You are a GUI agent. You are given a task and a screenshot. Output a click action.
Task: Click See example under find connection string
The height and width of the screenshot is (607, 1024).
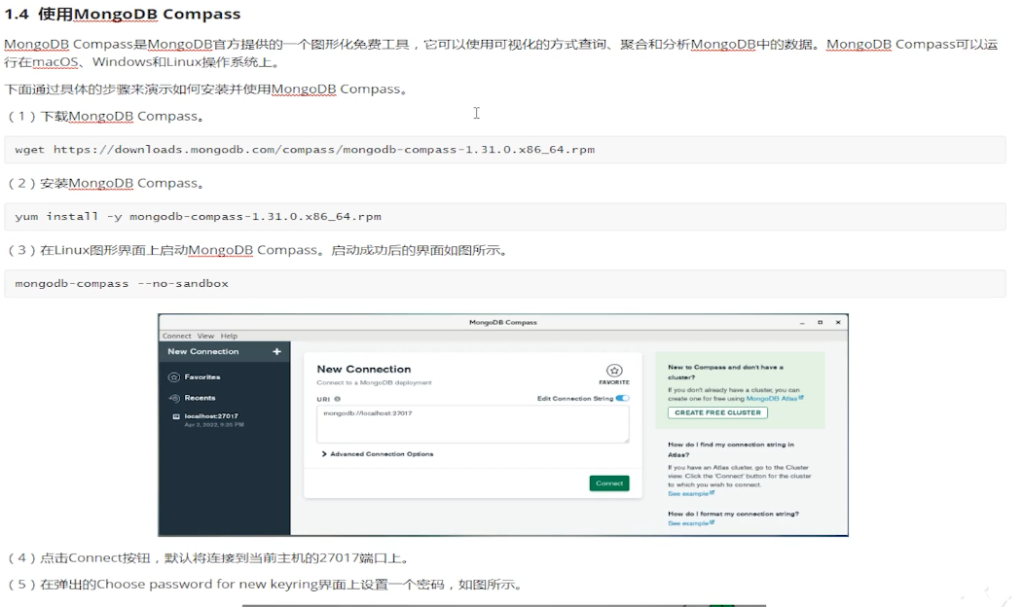(691, 494)
